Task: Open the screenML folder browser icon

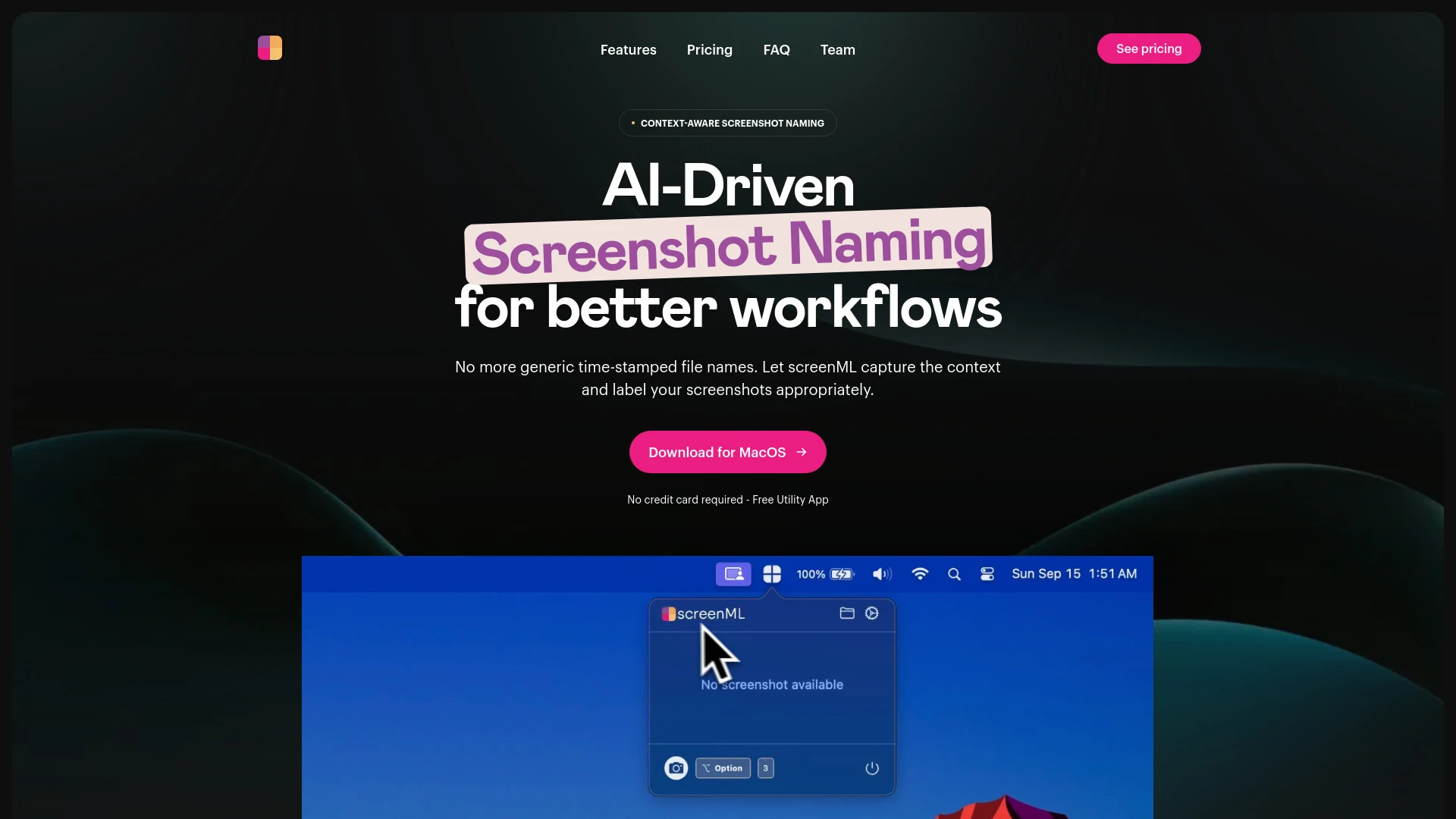Action: [847, 613]
